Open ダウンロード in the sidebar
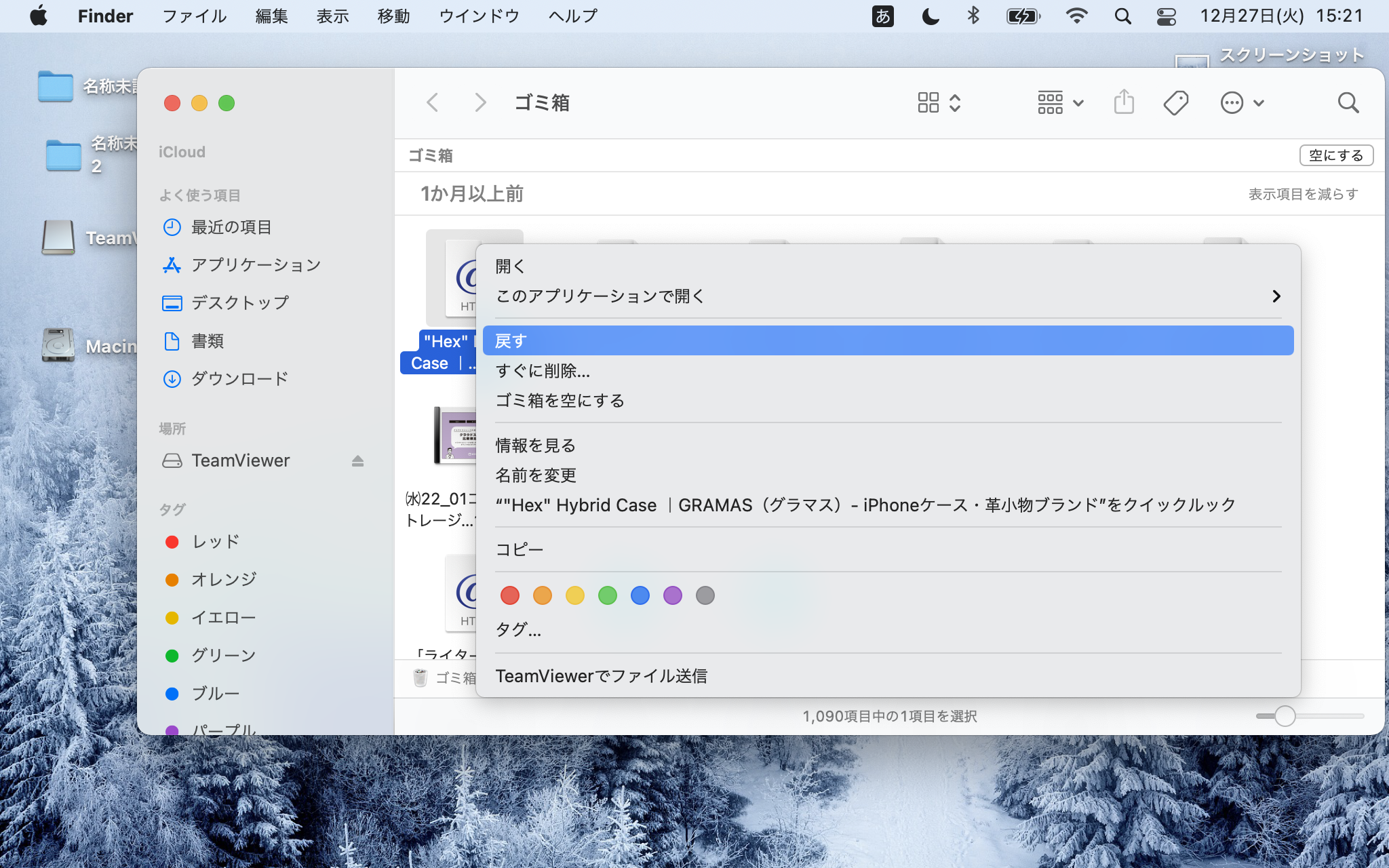Screen dimensions: 1389x868 239,378
